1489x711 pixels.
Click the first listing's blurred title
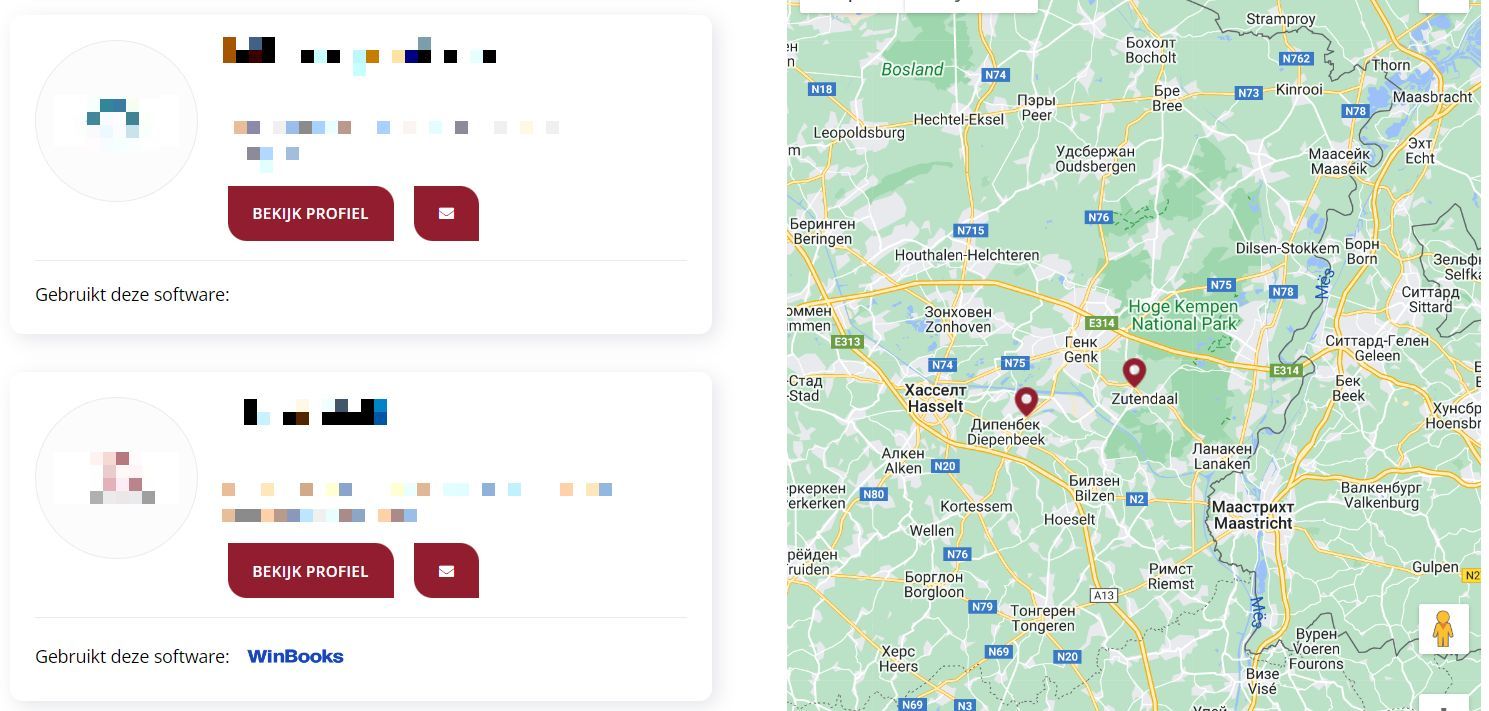(x=359, y=51)
